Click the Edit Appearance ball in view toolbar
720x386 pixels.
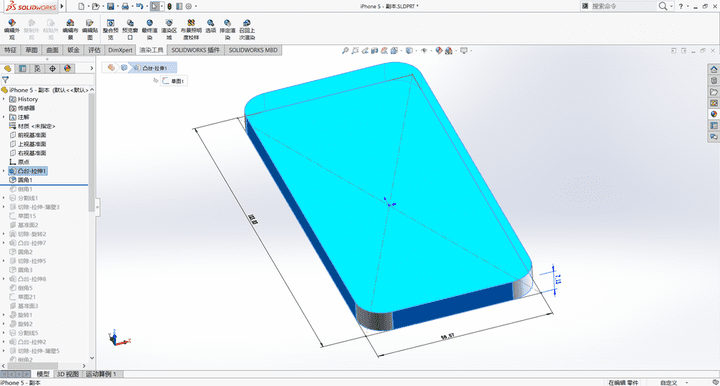click(439, 50)
